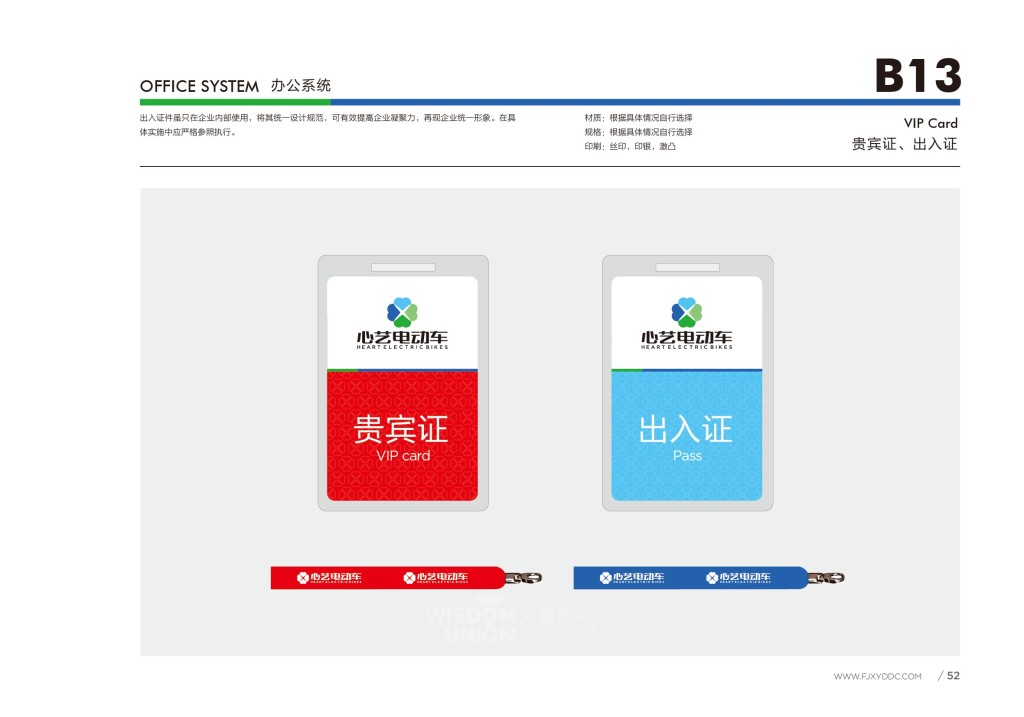Click the 印刷 specification line

click(630, 146)
